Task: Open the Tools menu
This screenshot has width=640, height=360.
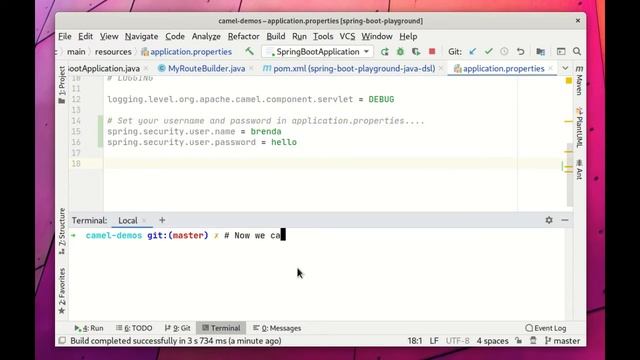Action: point(323,36)
